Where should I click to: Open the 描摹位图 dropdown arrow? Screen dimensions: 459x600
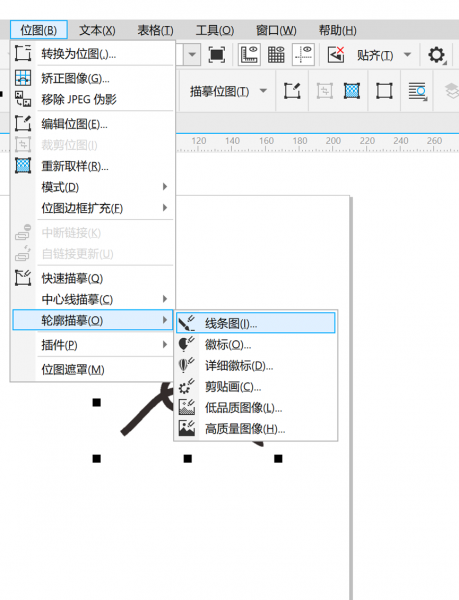pyautogui.click(x=263, y=91)
